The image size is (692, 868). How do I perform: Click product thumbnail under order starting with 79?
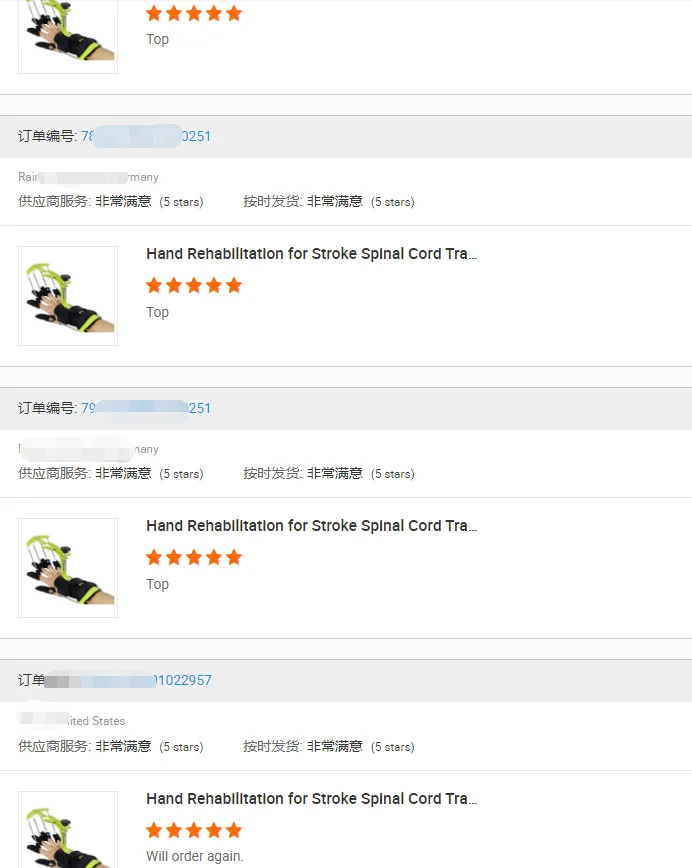coord(68,568)
